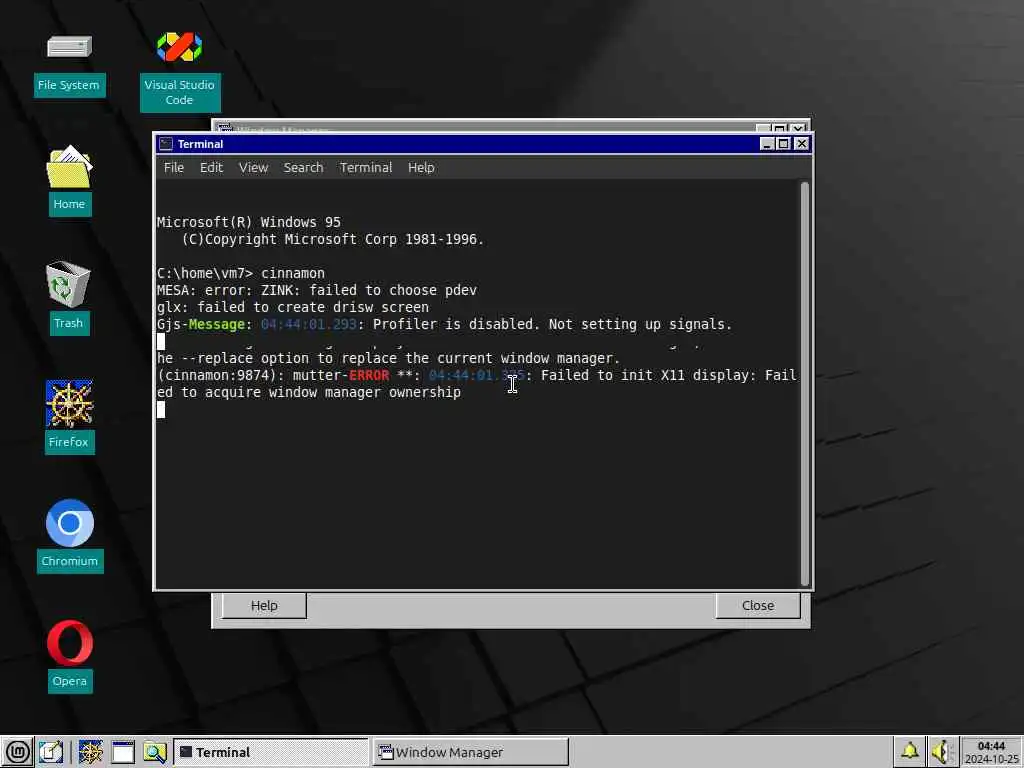Open the file search taskbar launcher
Screen dimensions: 1024x768
tap(155, 752)
